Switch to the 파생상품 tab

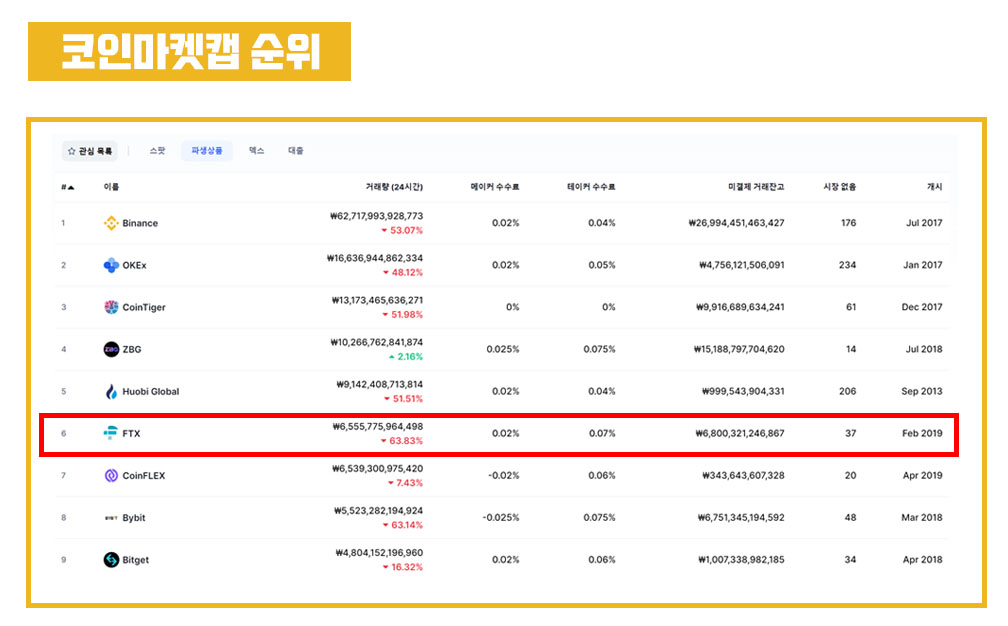click(207, 151)
